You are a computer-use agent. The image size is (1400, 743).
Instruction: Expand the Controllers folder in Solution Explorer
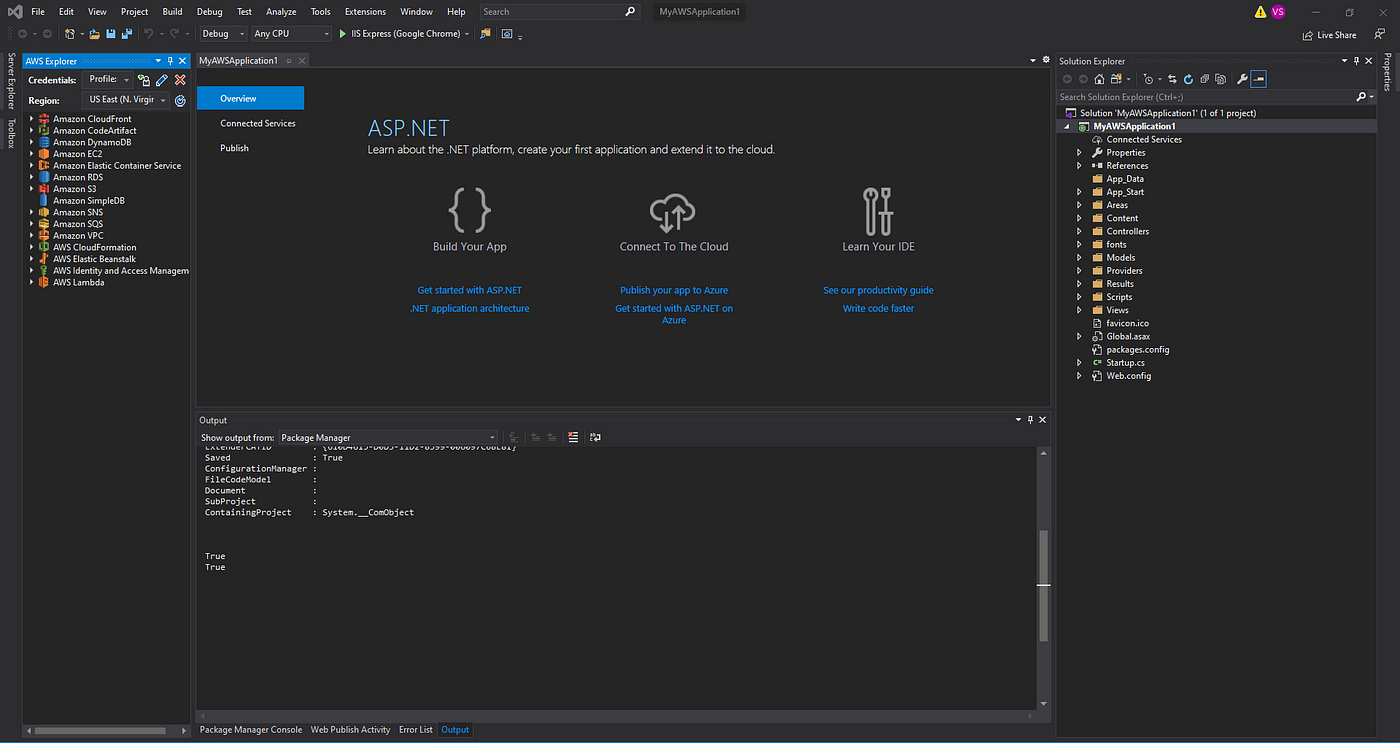click(1079, 231)
